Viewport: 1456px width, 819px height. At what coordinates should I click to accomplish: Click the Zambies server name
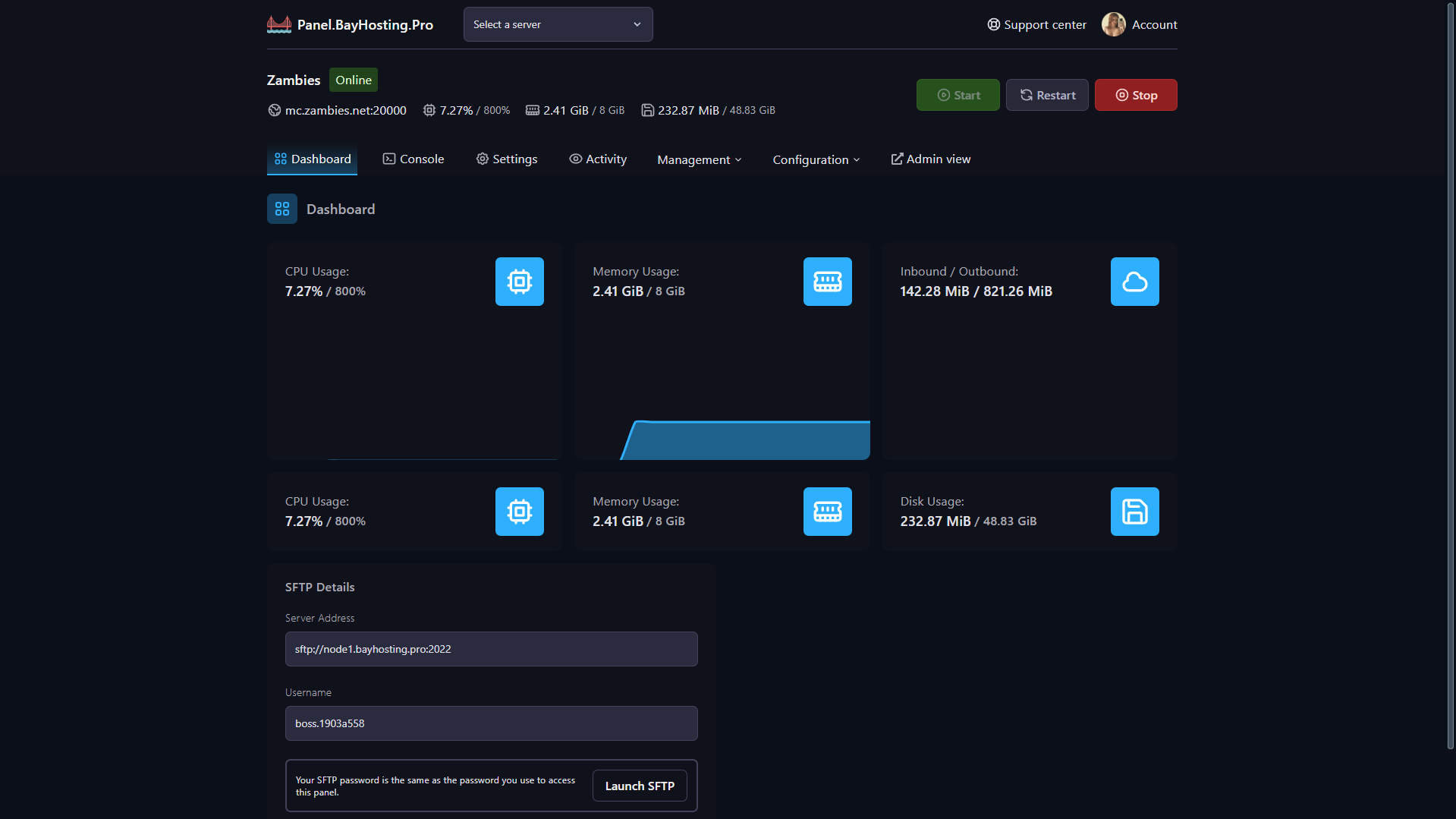(x=294, y=80)
